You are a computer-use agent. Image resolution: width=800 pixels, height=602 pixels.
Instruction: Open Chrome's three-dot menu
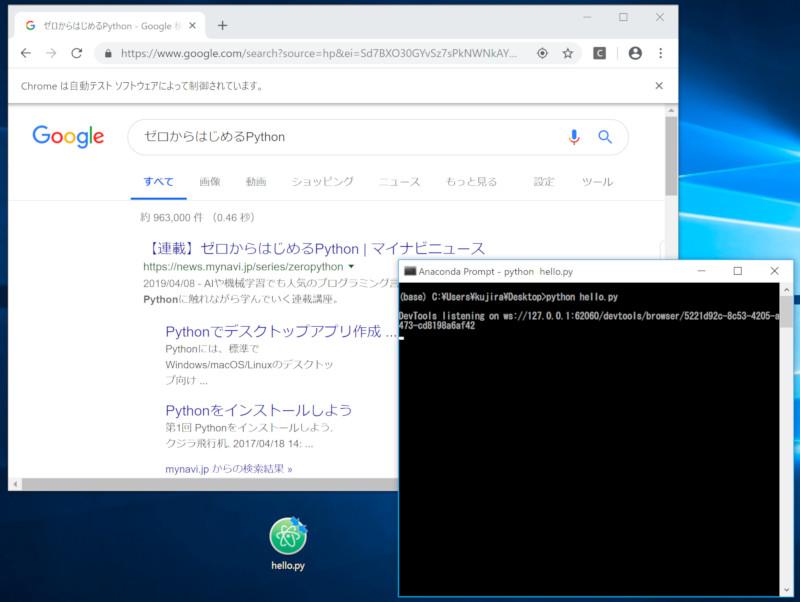click(x=661, y=53)
